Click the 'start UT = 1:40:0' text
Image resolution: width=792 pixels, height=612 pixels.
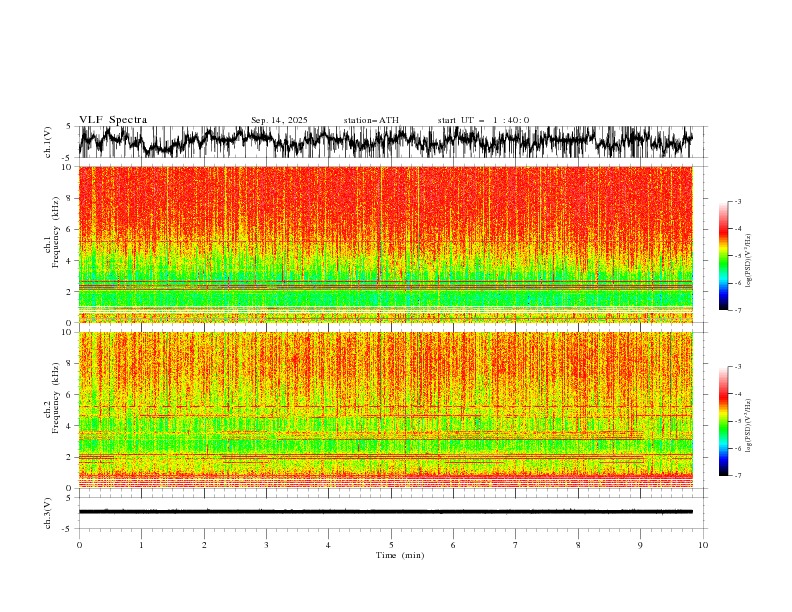coord(484,120)
